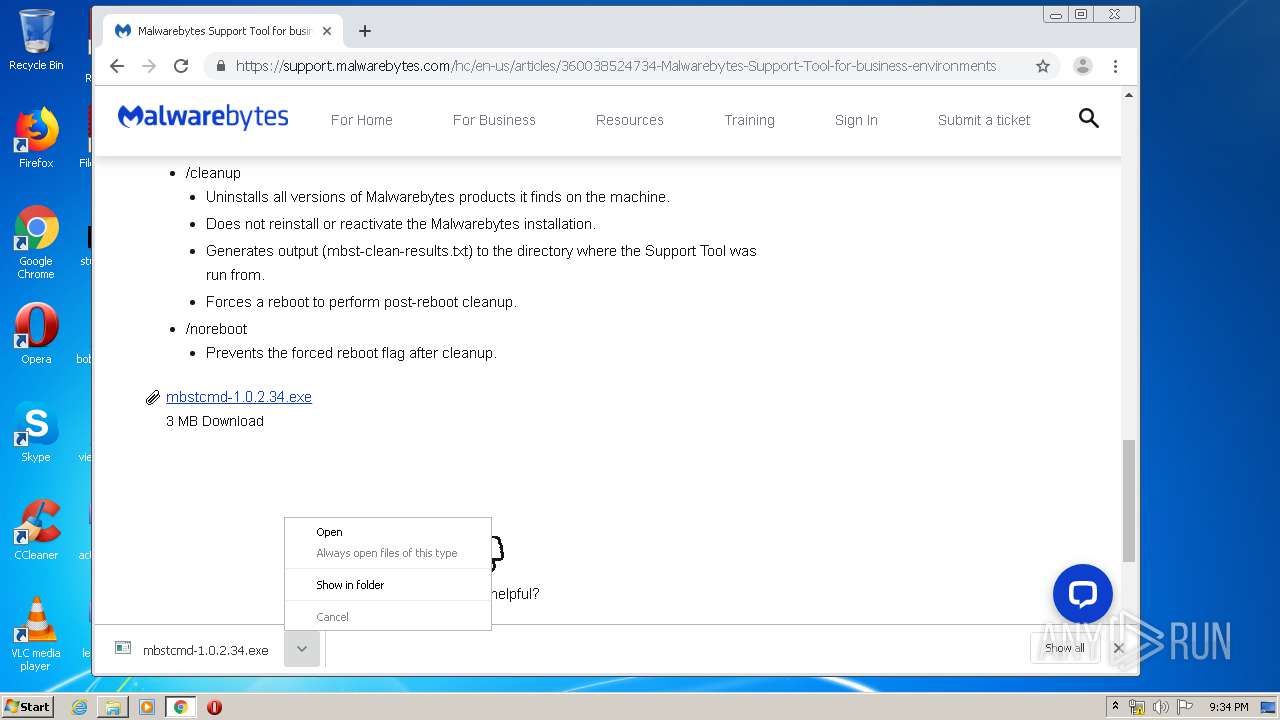Go back using the browser back arrow
This screenshot has height=720, width=1280.
[x=117, y=66]
